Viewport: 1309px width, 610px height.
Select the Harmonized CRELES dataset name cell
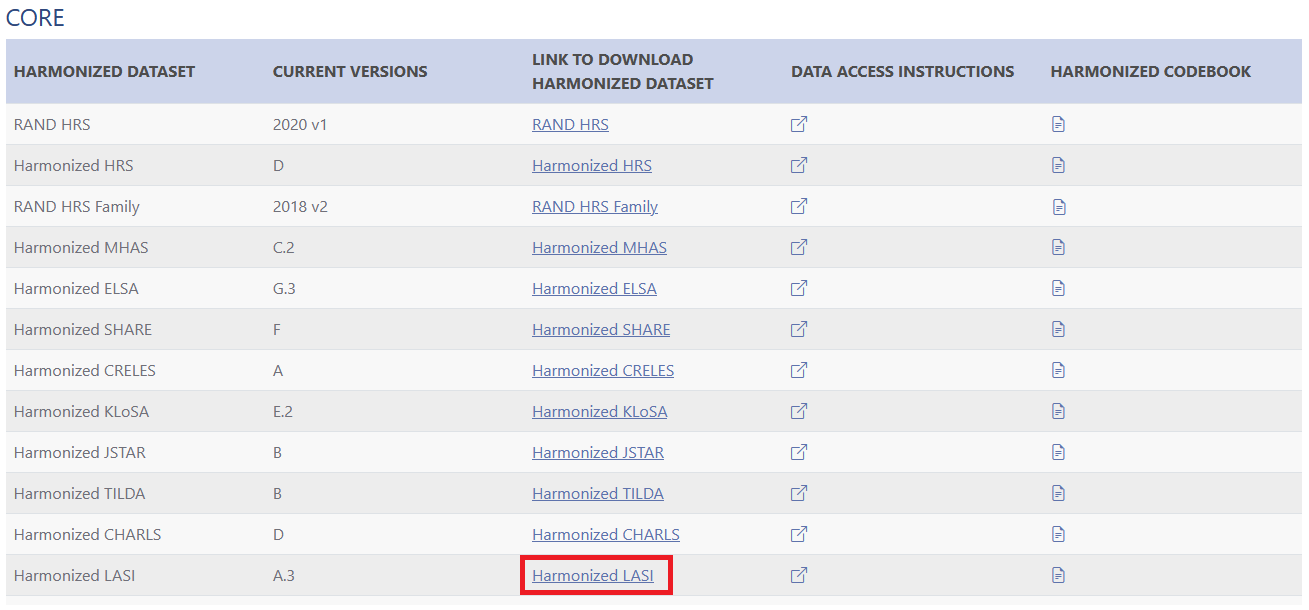85,371
